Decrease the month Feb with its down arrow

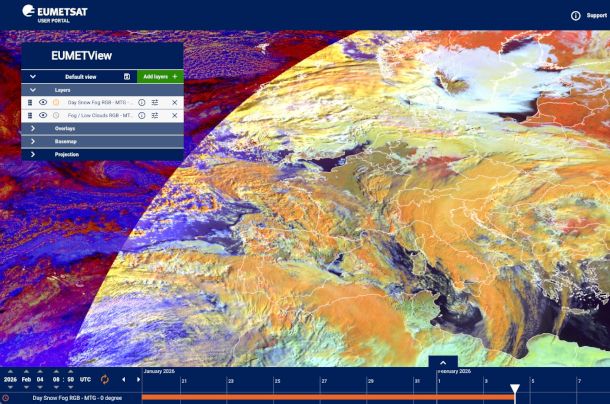[26, 387]
